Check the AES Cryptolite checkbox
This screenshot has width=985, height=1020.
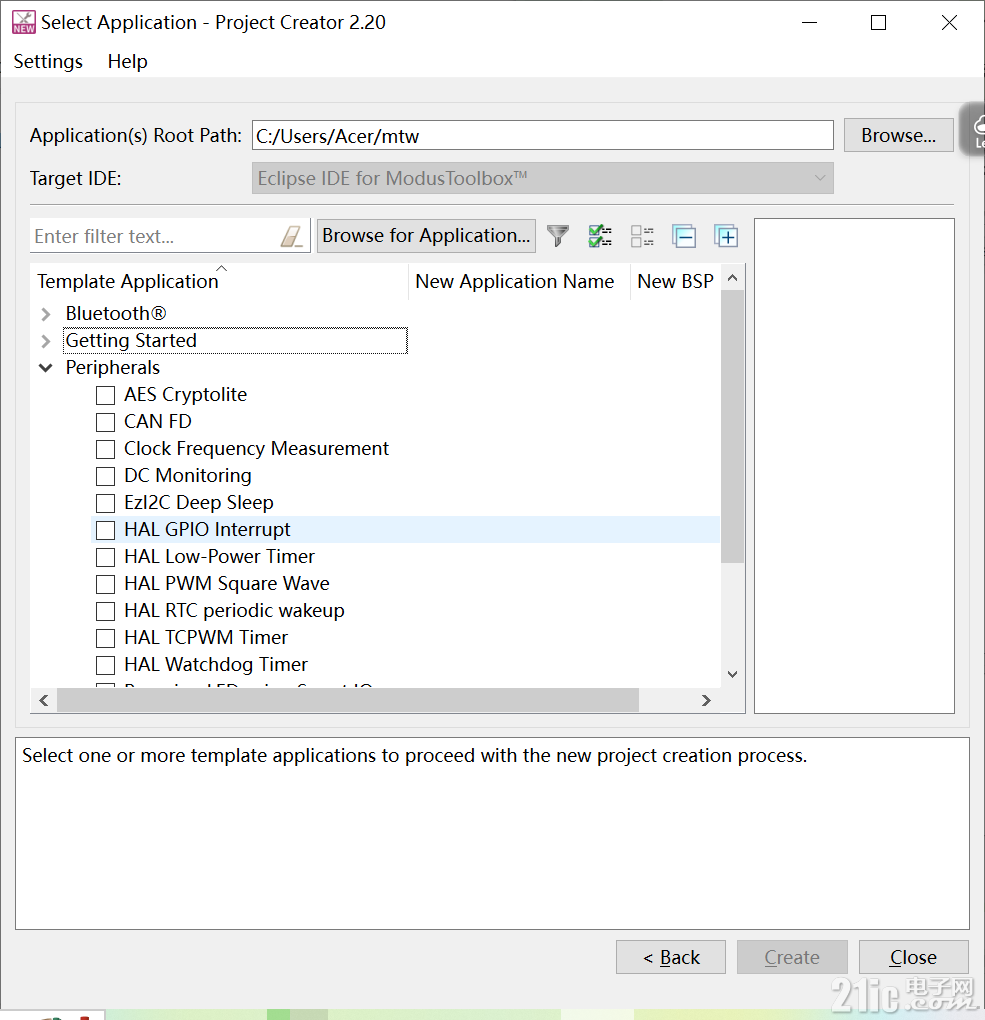click(105, 396)
